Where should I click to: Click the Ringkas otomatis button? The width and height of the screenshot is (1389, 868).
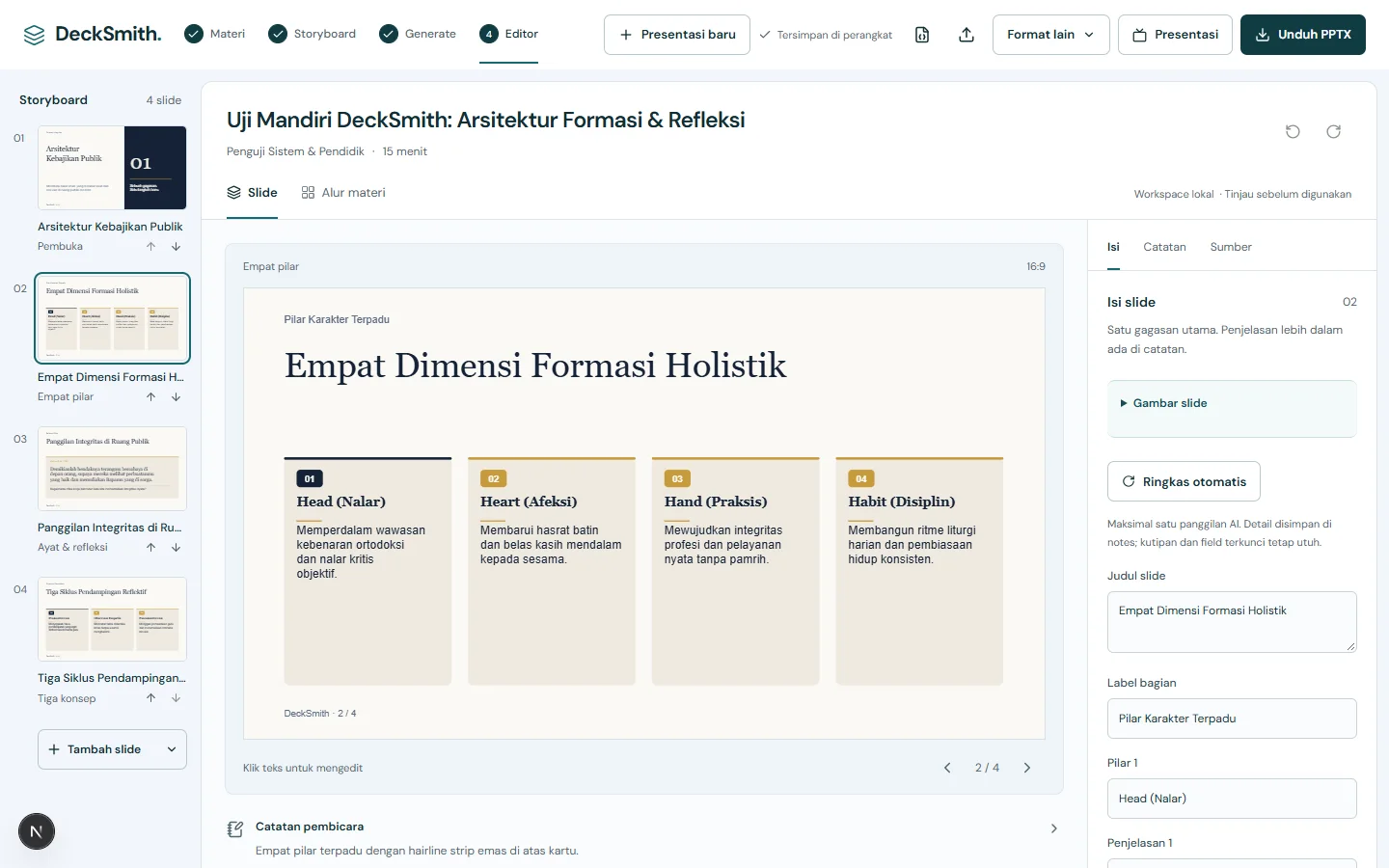coord(1184,481)
